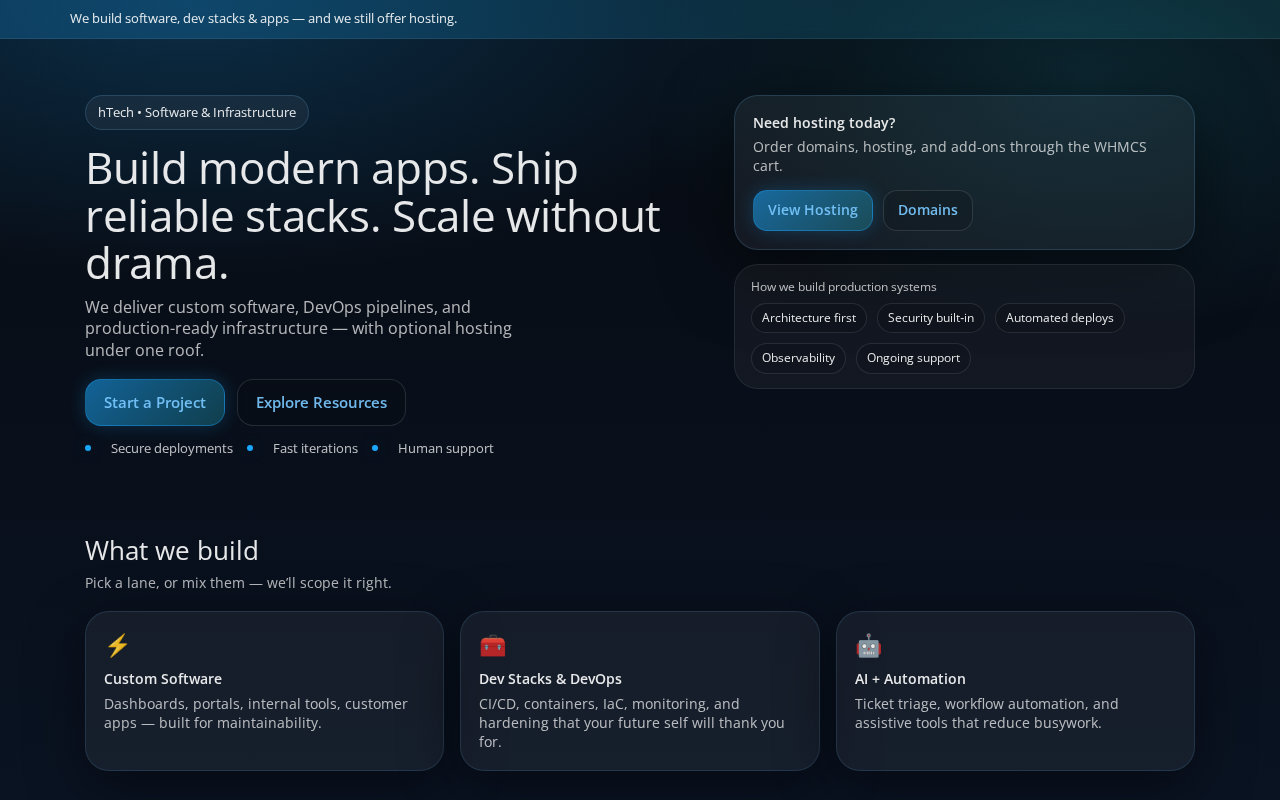Select the Architecture first chip
Viewport: 1280px width, 800px height.
(x=809, y=318)
